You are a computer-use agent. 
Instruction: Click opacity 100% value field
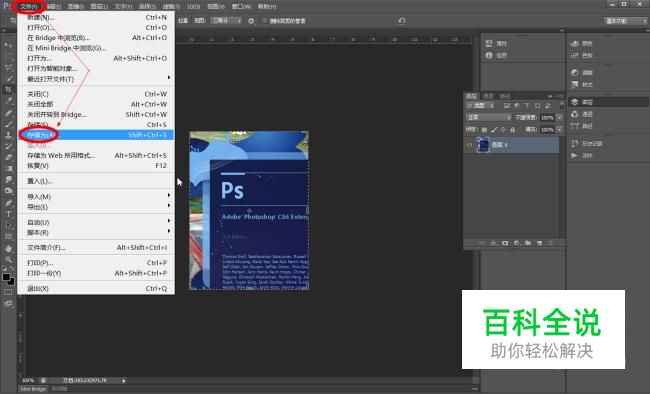click(547, 117)
